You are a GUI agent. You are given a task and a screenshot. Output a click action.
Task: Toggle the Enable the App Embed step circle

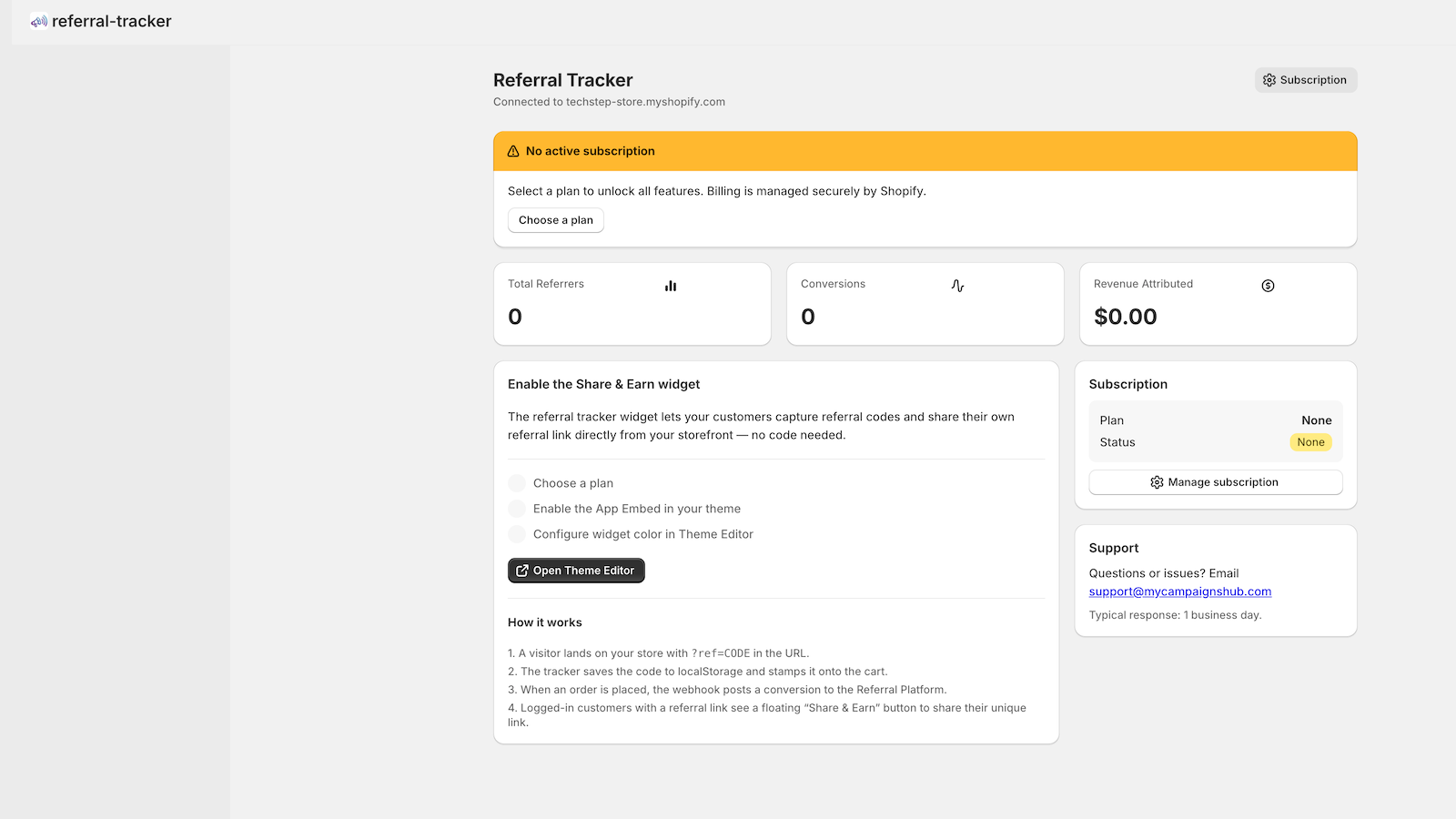coord(517,509)
